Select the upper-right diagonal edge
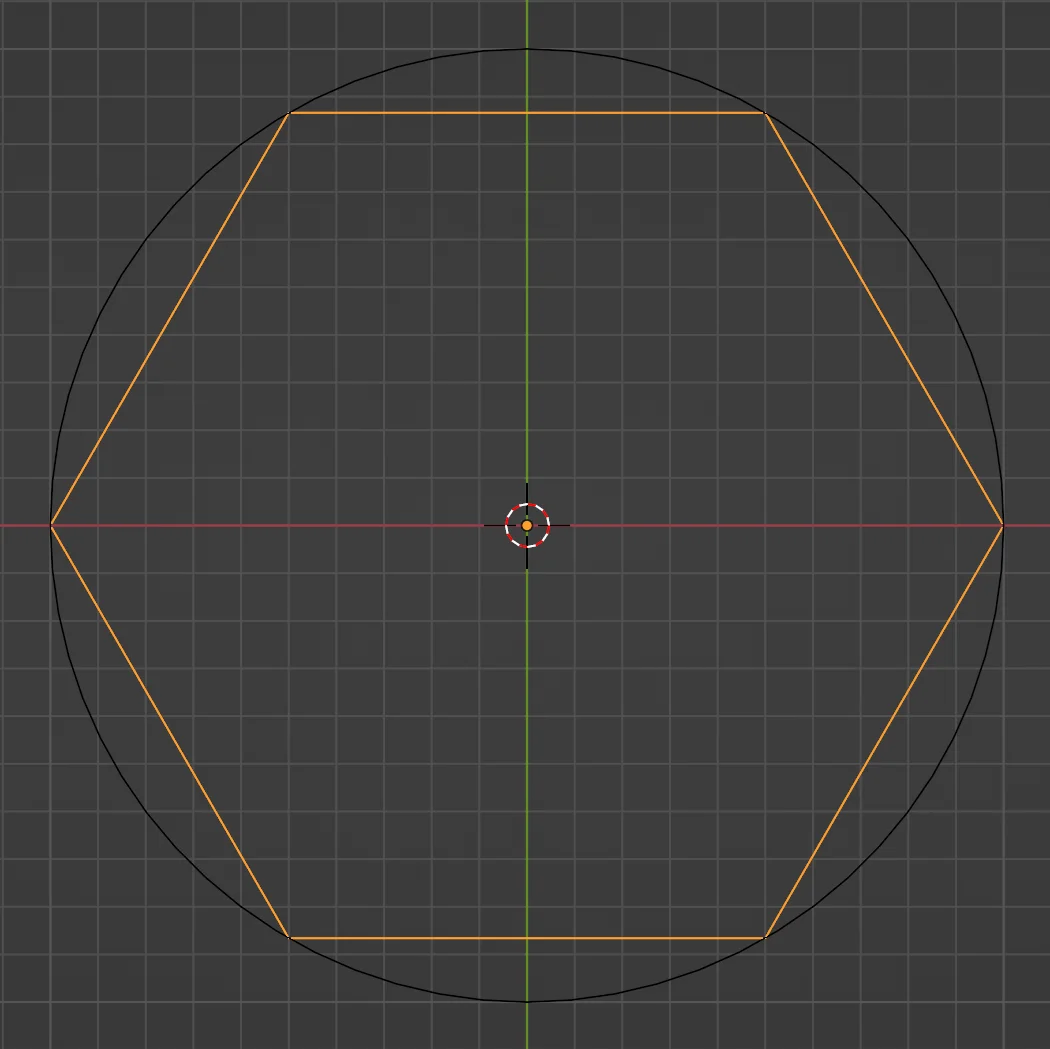The image size is (1050, 1049). point(883,318)
